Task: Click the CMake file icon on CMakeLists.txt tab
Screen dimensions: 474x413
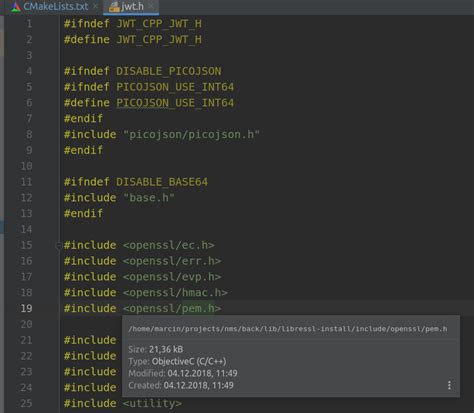Action: pos(16,7)
